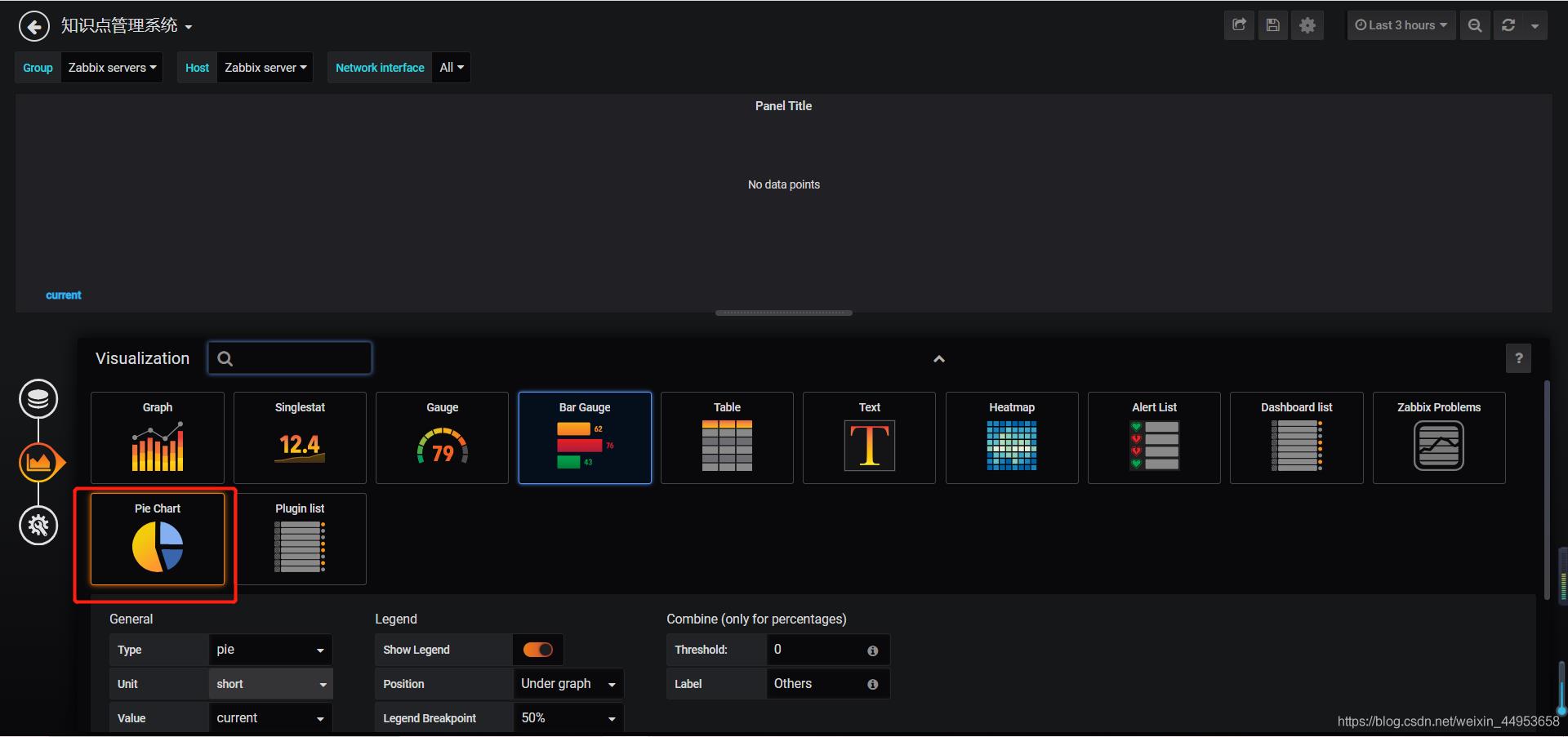Open the Network interface All dropdown
Screen dimensions: 1568x737
(451, 68)
